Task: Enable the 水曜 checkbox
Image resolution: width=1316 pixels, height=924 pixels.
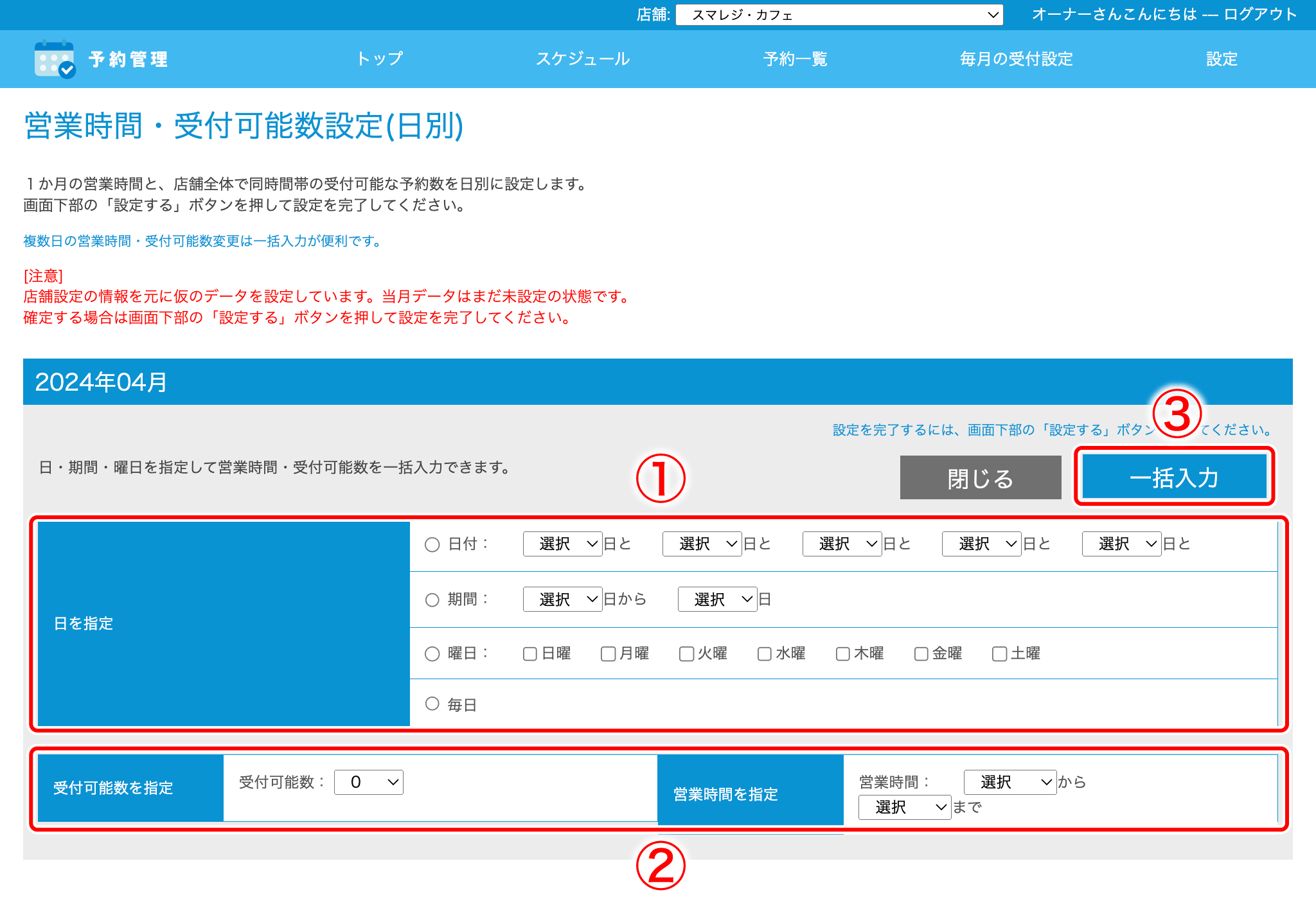Action: pyautogui.click(x=764, y=653)
